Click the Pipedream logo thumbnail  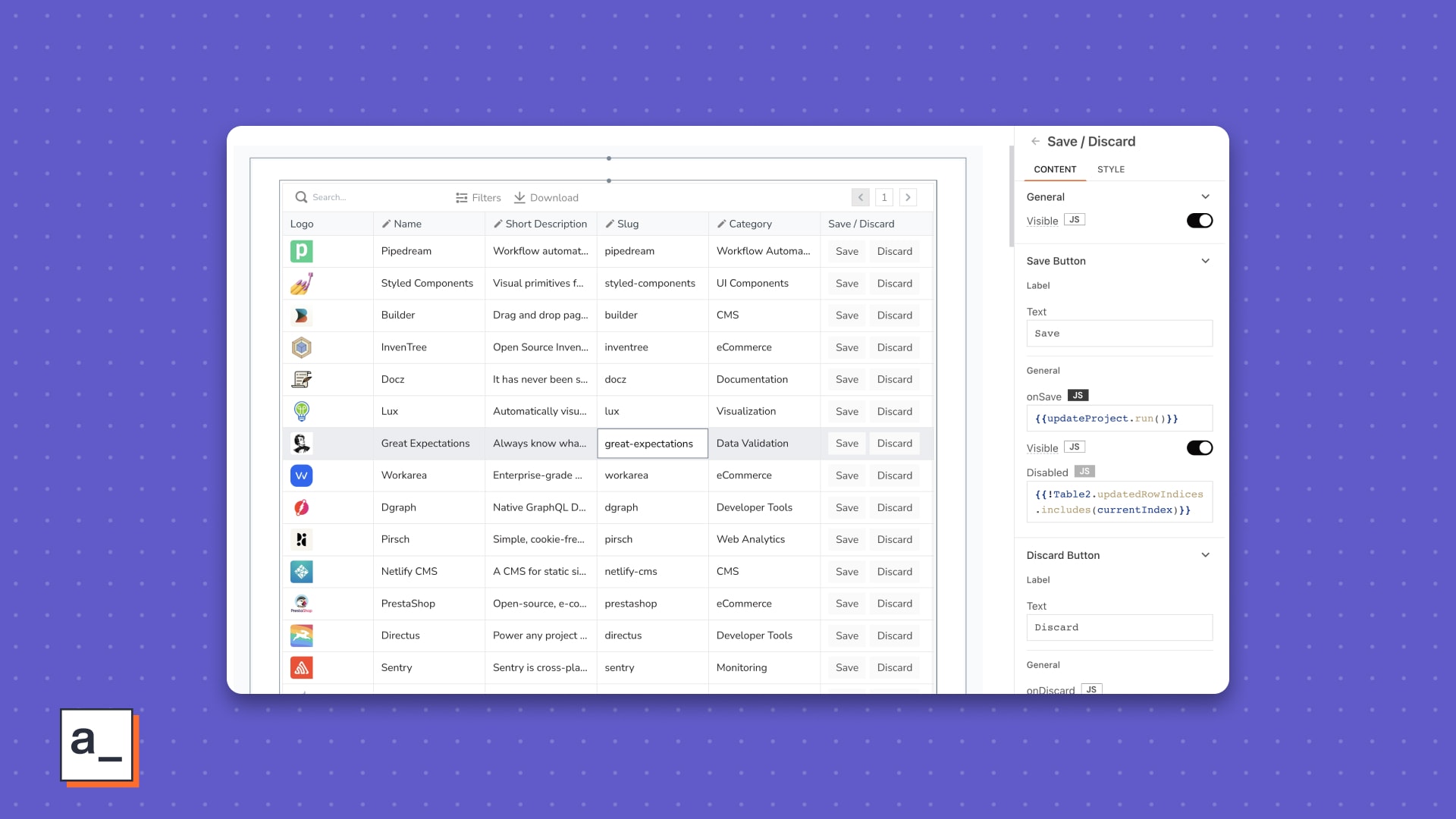click(x=302, y=251)
